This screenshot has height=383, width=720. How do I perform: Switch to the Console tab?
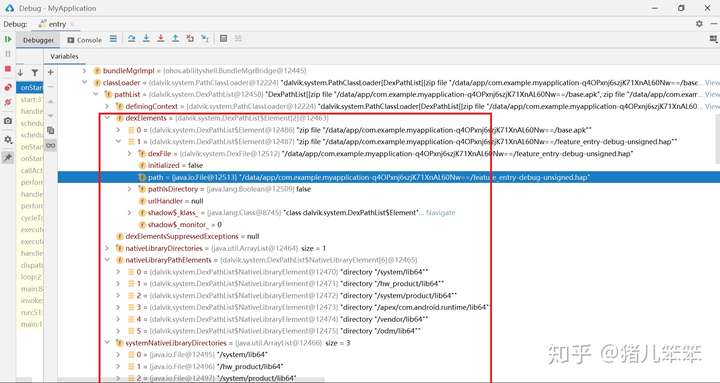tap(84, 40)
